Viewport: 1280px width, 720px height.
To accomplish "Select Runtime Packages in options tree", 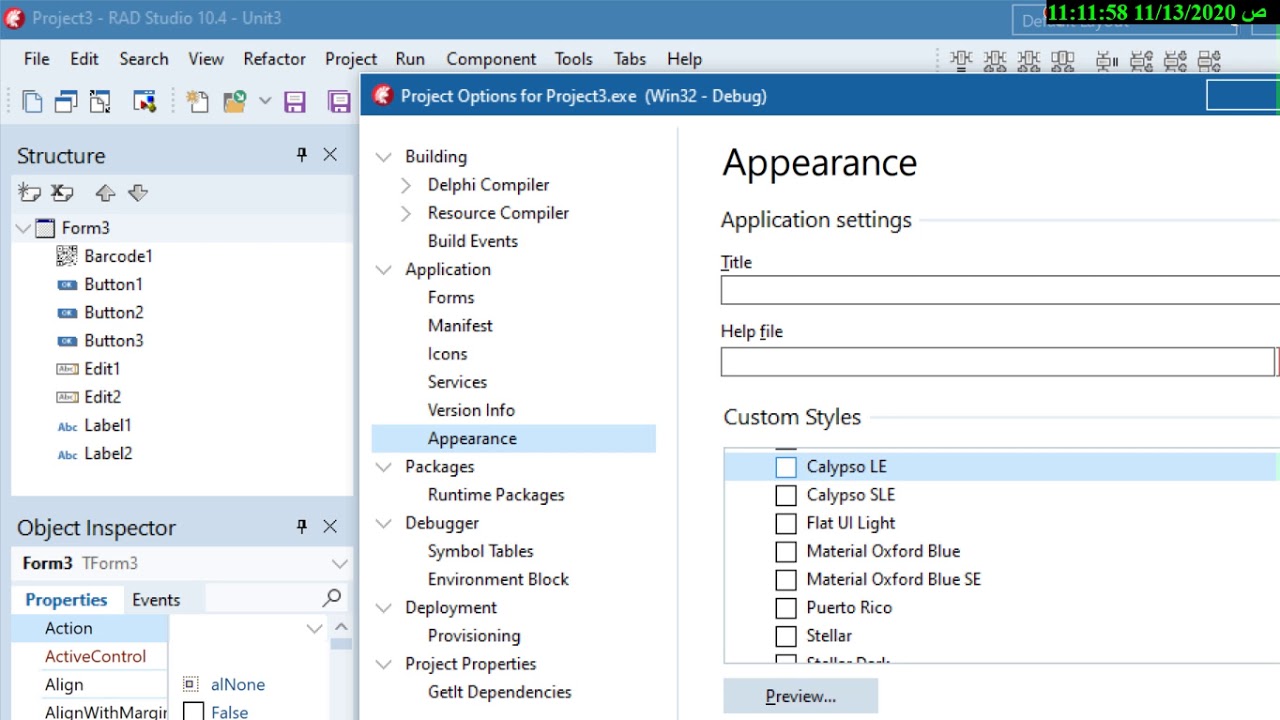I will 496,495.
